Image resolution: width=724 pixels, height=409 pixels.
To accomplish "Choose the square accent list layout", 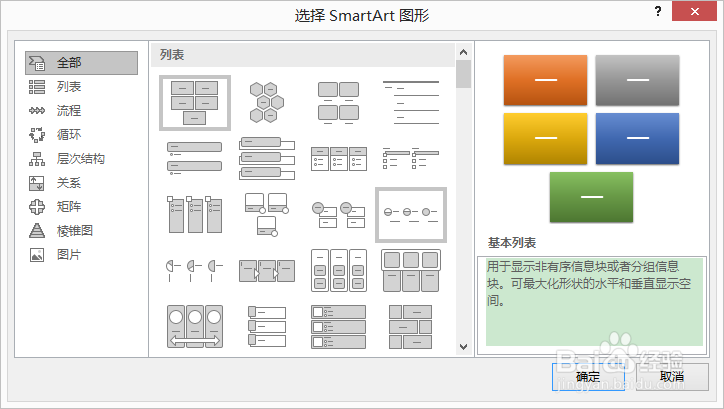I will tap(410, 159).
